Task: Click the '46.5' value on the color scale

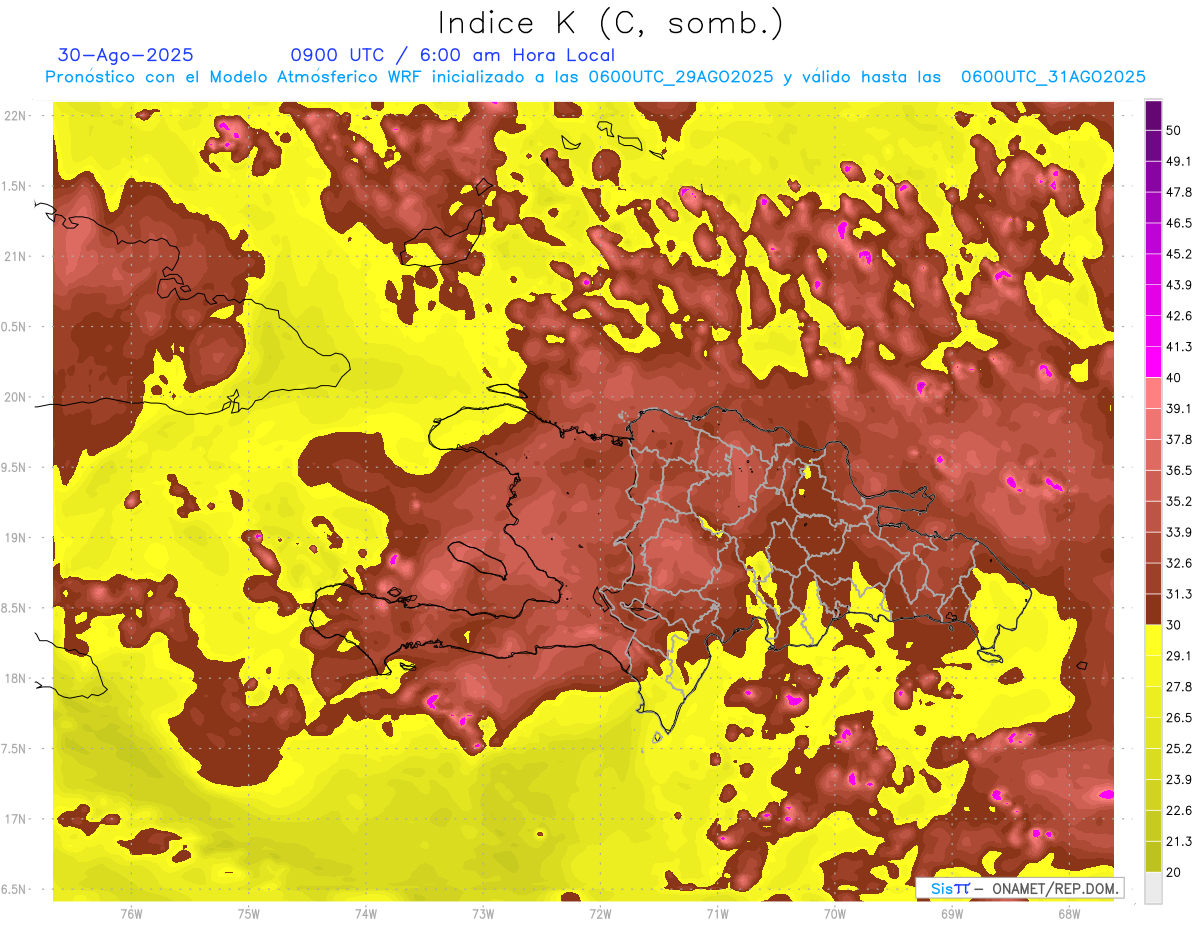Action: pos(1179,223)
